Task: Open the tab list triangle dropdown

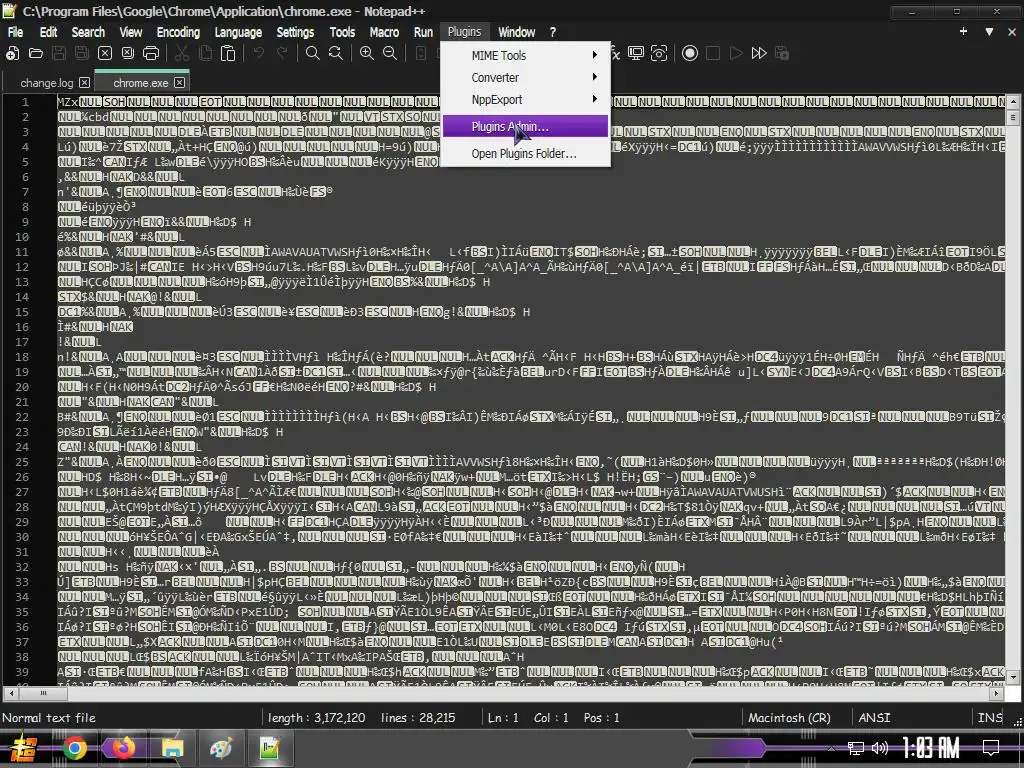Action: pos(989,31)
